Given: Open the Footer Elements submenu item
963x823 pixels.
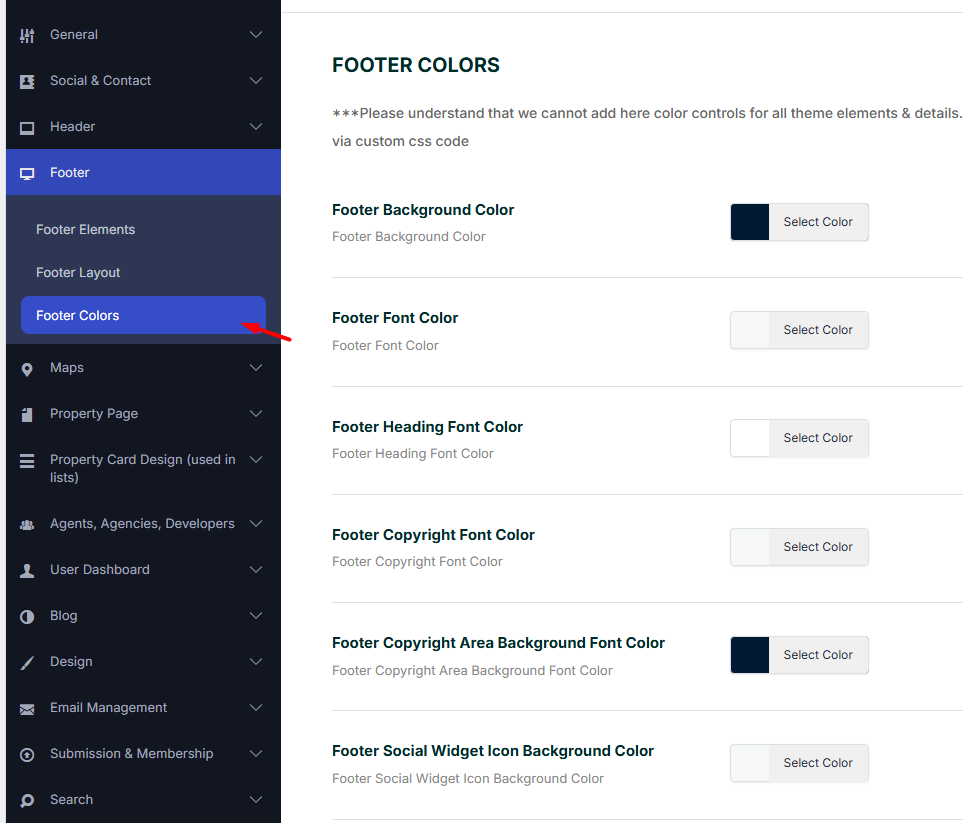Looking at the screenshot, I should (x=85, y=230).
